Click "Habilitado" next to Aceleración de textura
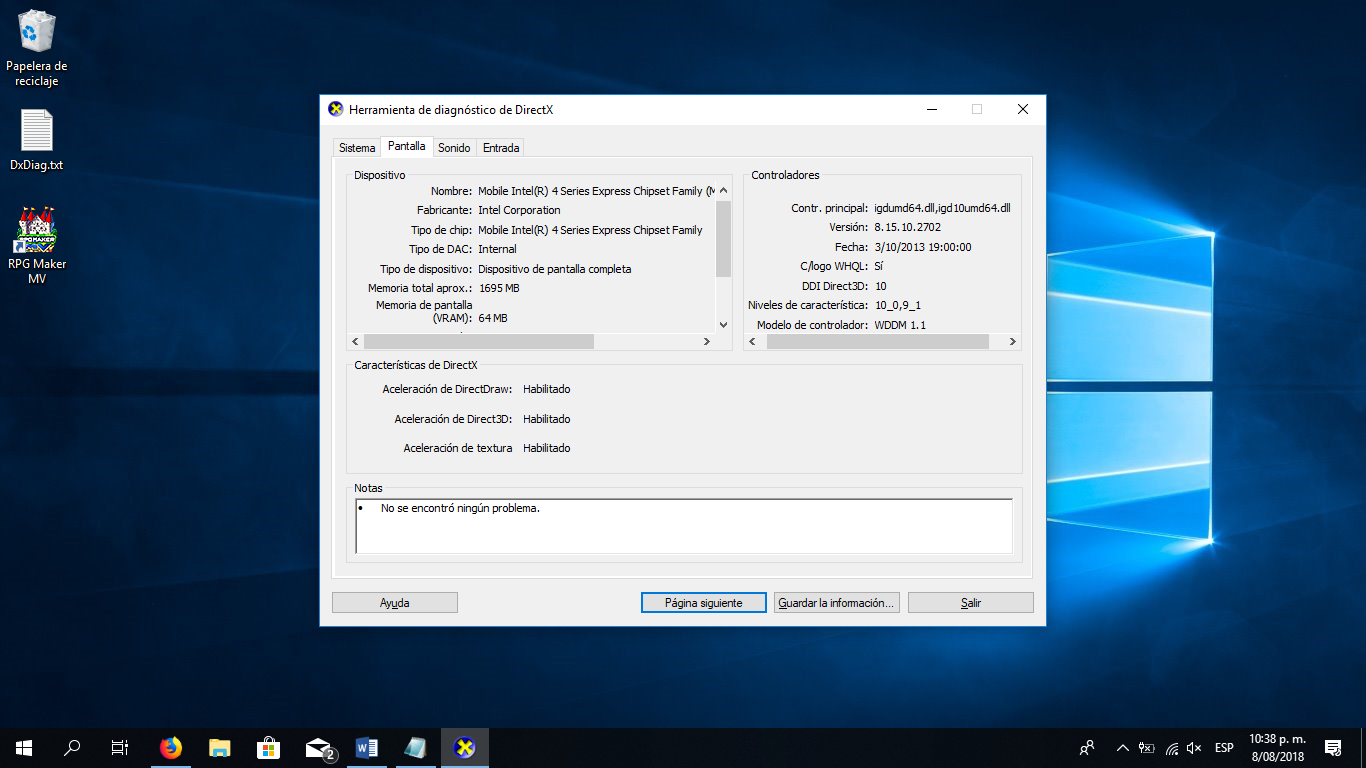Screen dimensions: 1366x768 tap(547, 448)
